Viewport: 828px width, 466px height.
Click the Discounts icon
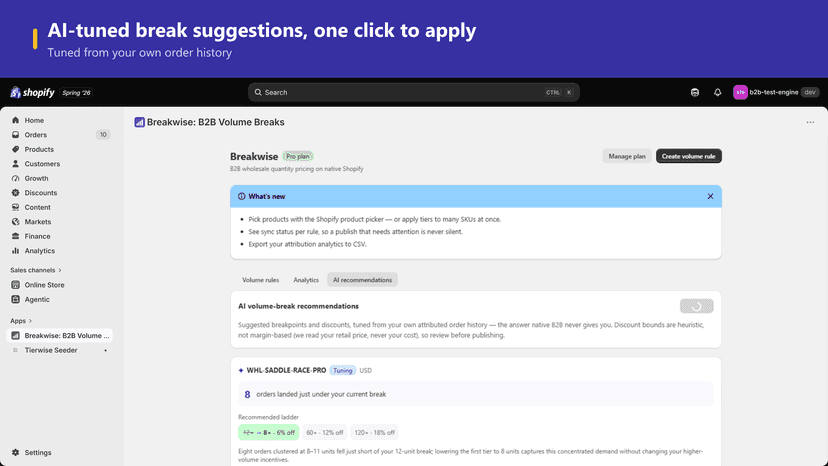15,193
